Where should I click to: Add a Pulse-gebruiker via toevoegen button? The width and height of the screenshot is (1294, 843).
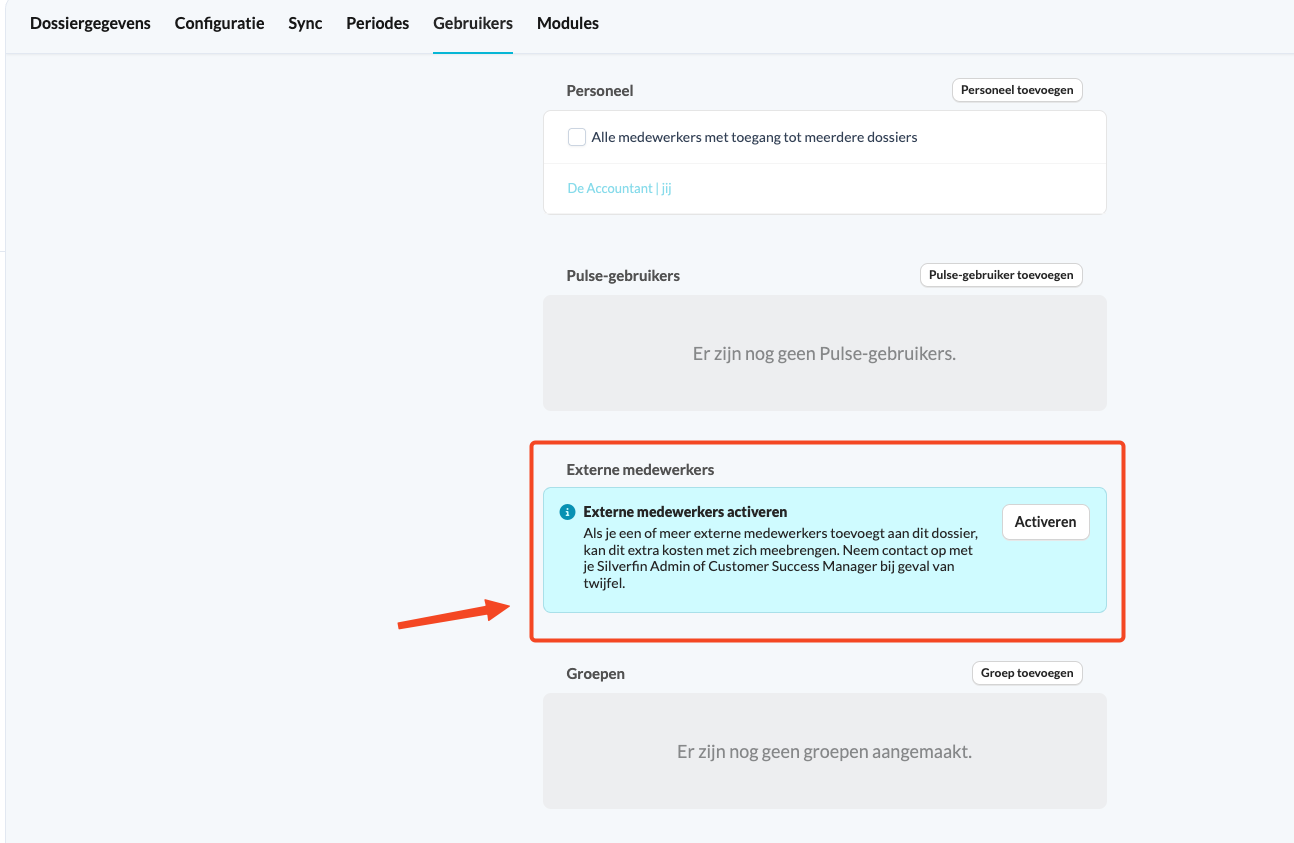1001,274
